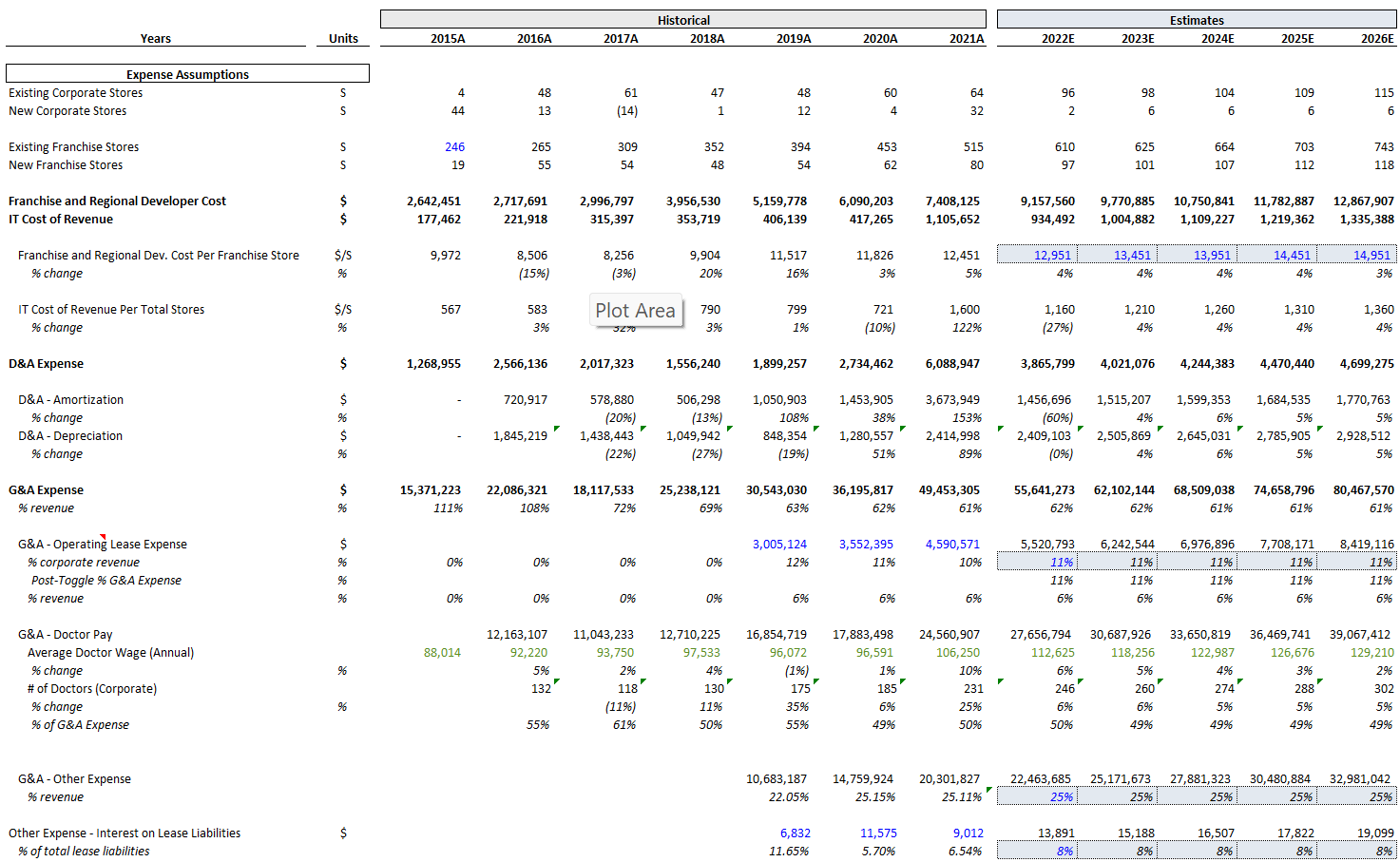
Task: Select the blue 246 input cell
Action: 454,146
